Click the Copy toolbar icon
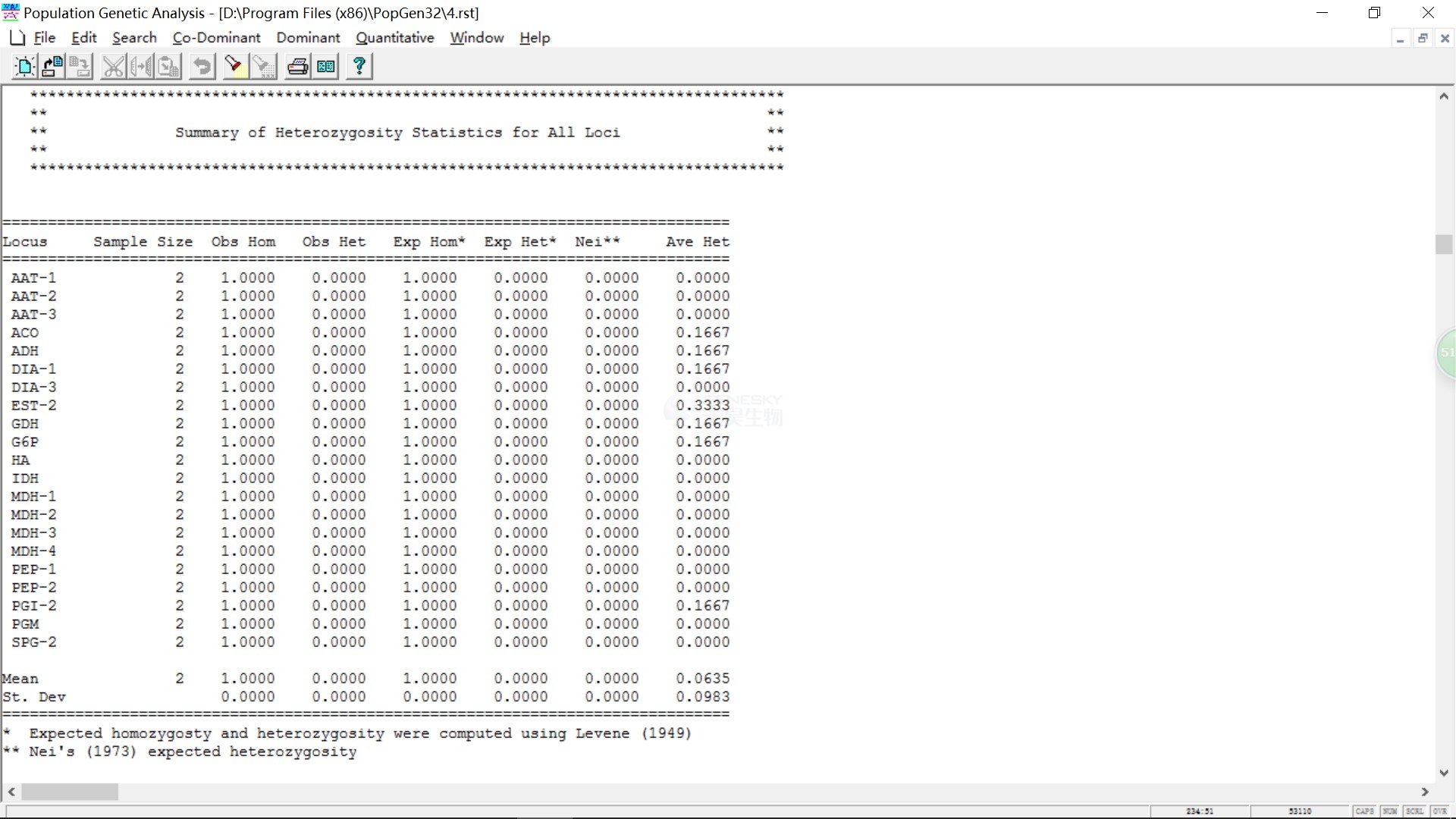 141,67
